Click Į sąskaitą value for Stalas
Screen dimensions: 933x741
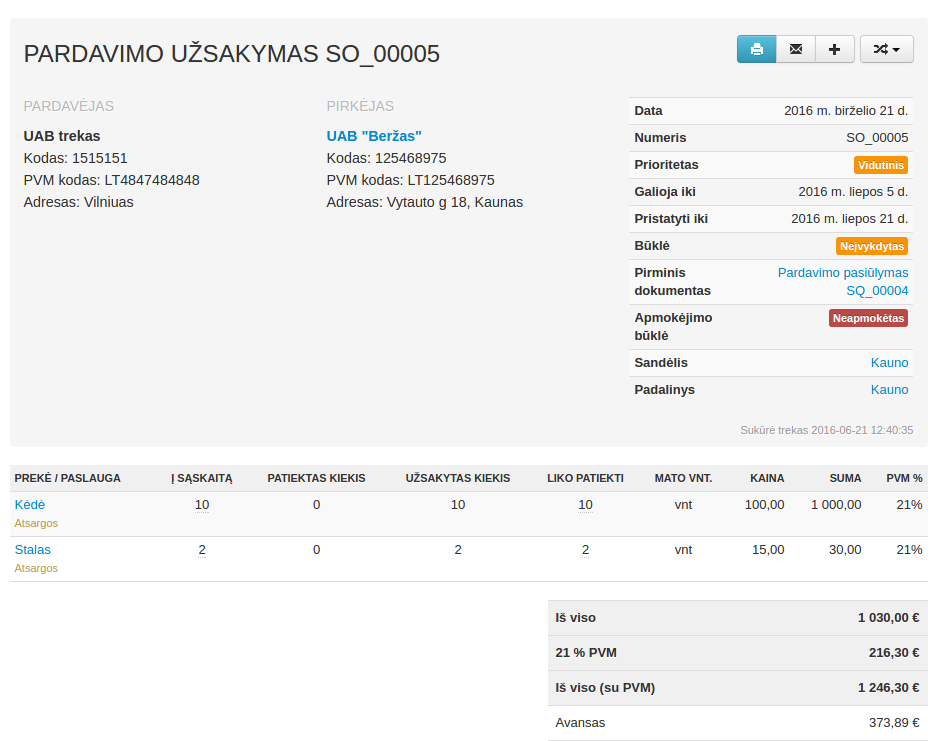[202, 550]
